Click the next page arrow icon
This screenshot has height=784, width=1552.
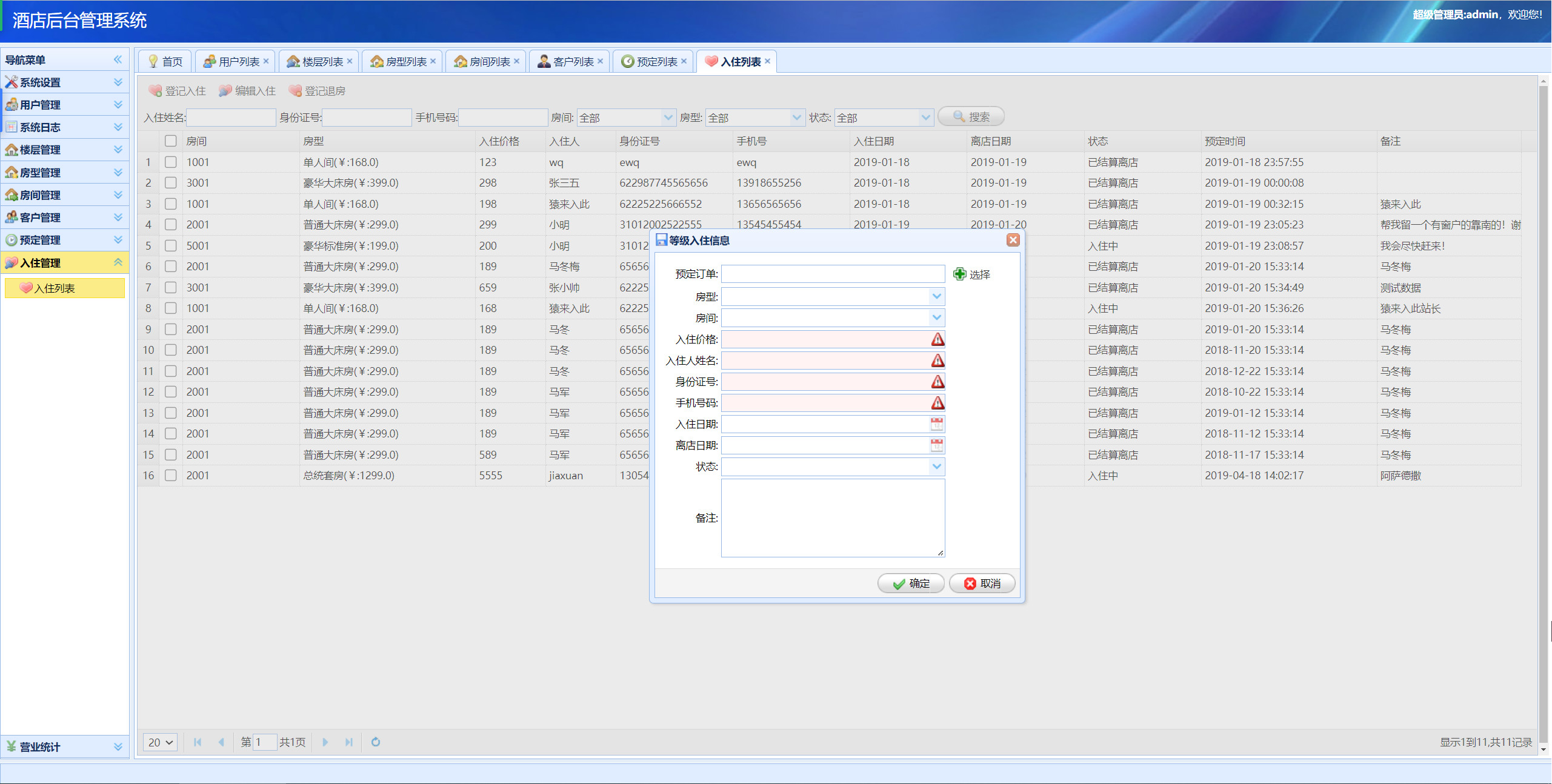(326, 742)
